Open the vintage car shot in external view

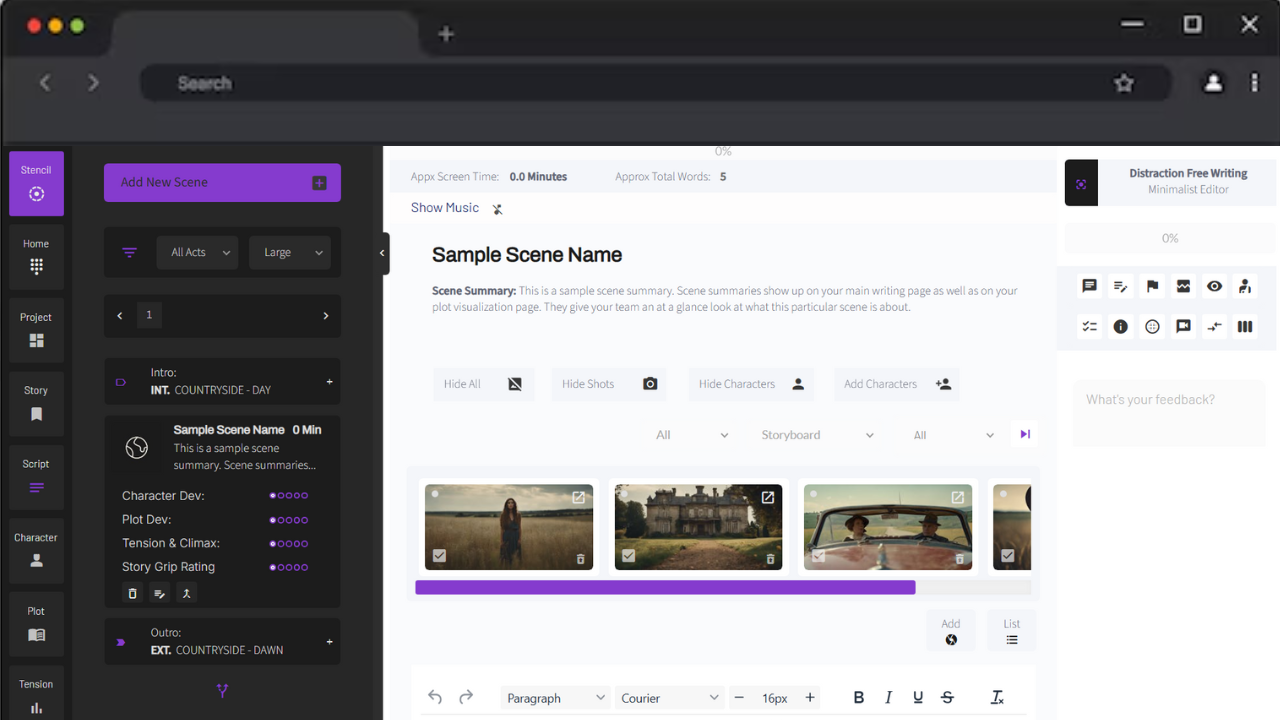tap(958, 497)
